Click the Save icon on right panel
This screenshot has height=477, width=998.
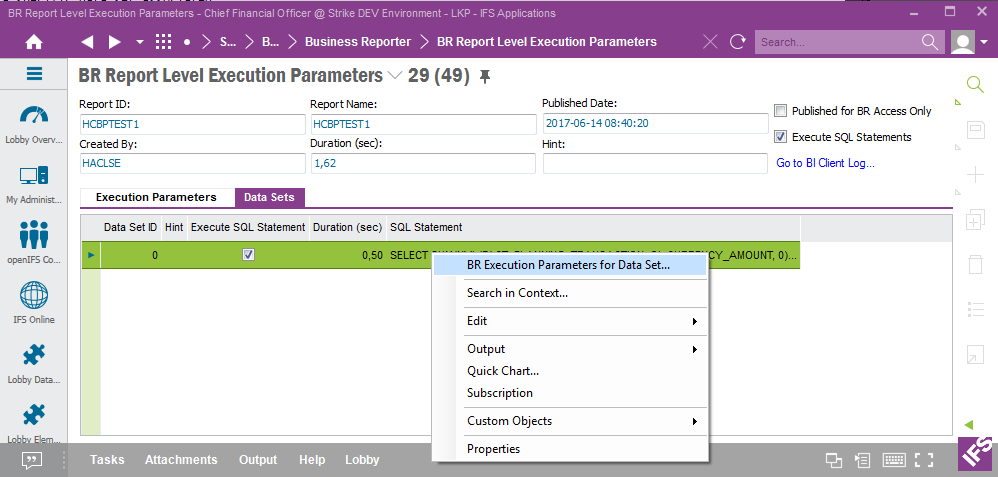[976, 130]
